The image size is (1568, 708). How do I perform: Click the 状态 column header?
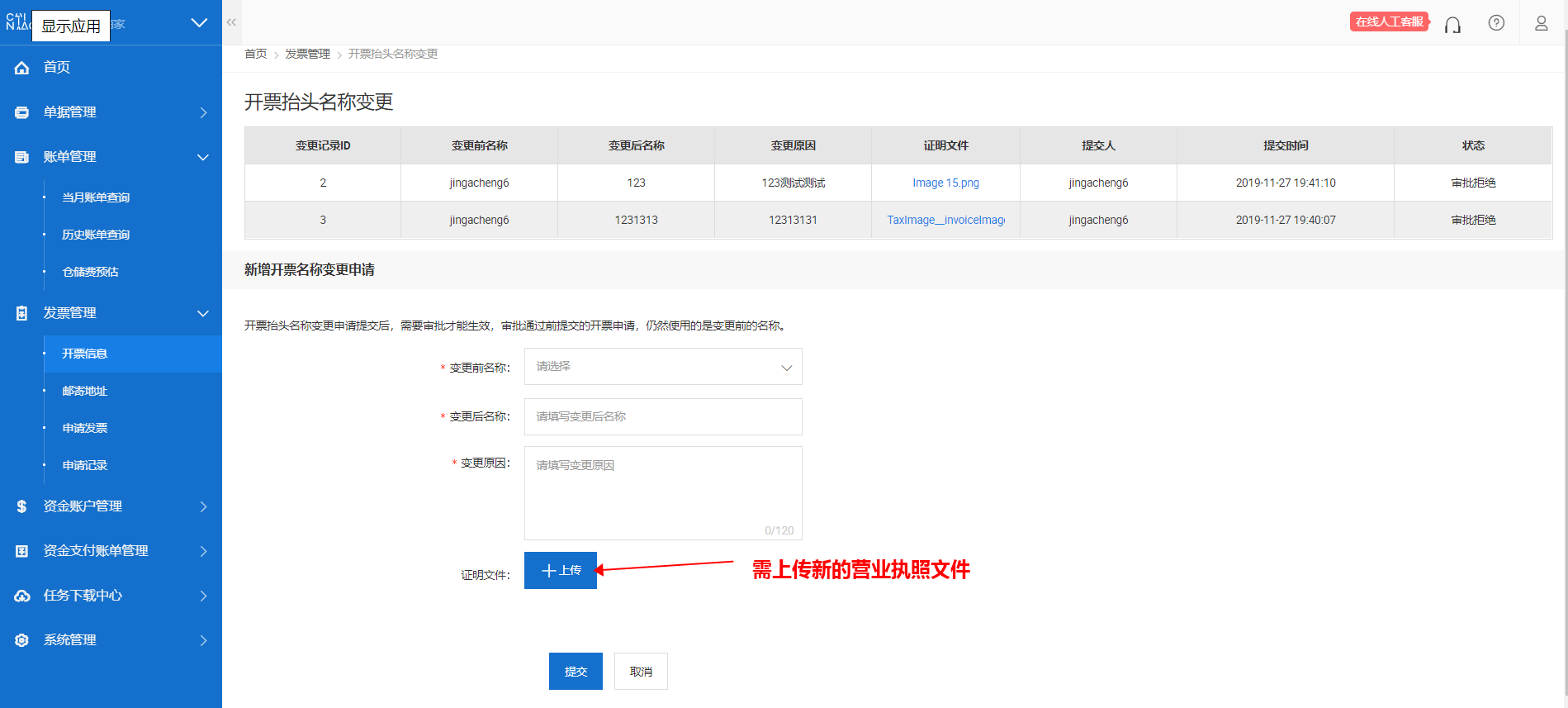(x=1473, y=145)
